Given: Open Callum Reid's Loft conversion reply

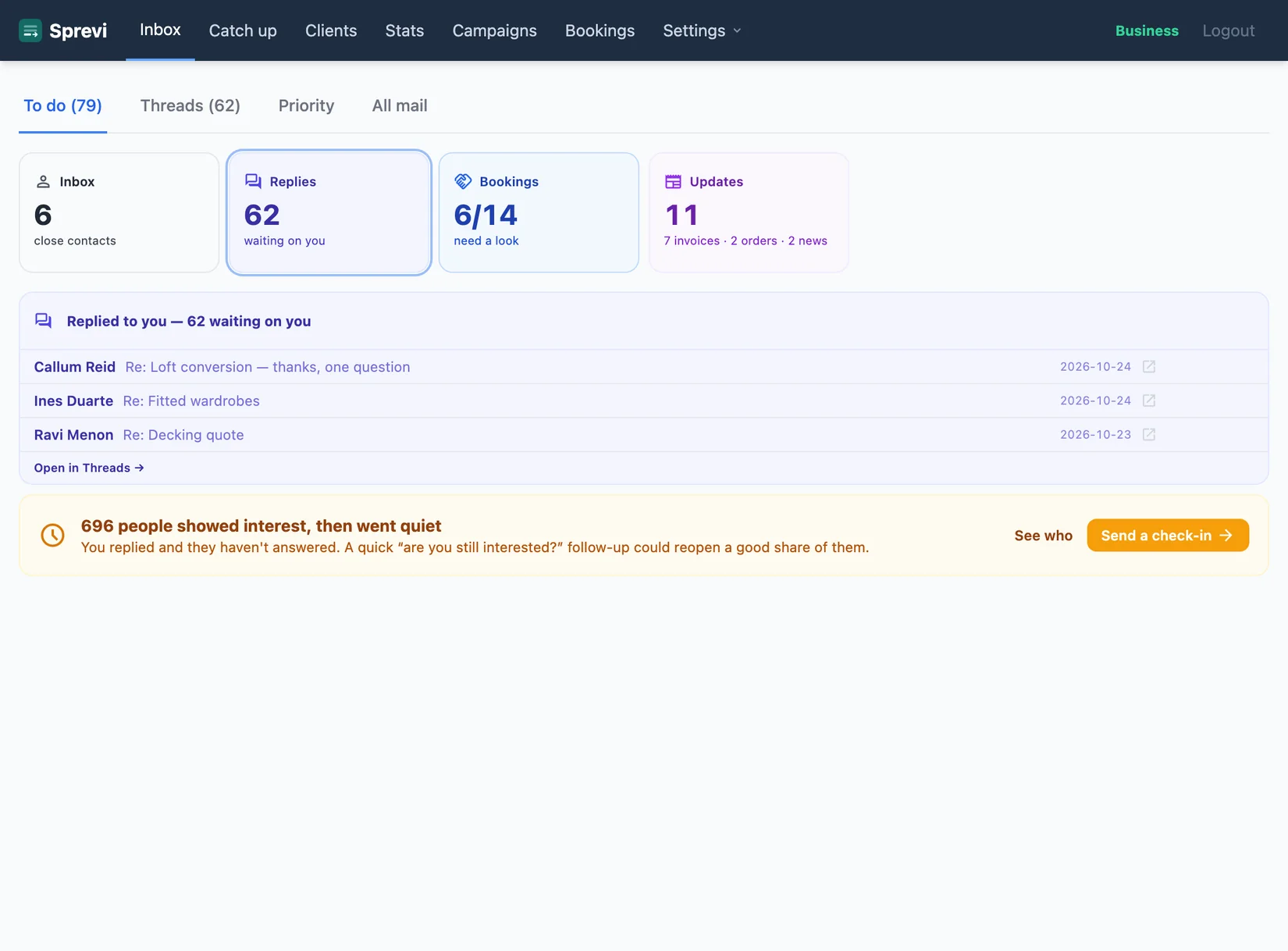Looking at the screenshot, I should [x=644, y=367].
